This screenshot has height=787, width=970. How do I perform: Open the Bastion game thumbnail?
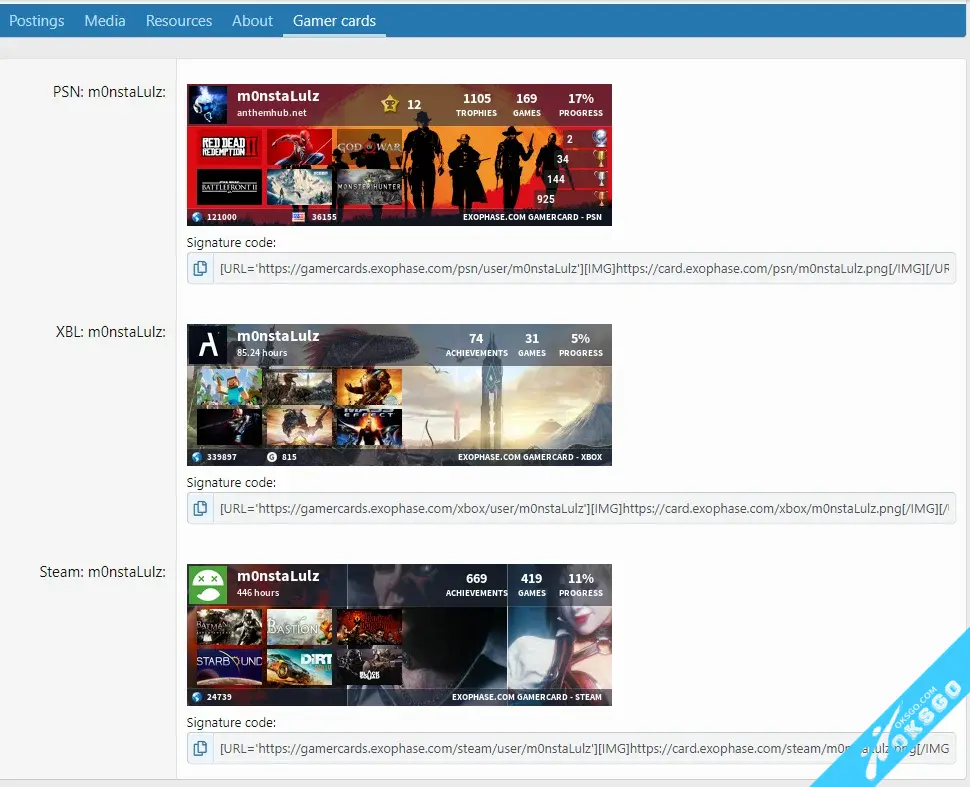point(299,627)
